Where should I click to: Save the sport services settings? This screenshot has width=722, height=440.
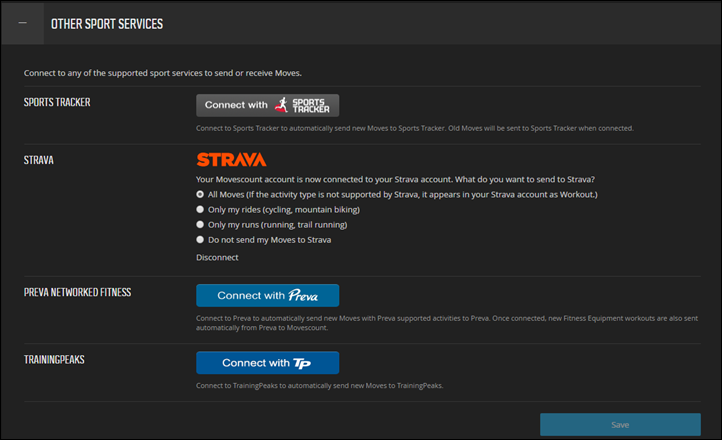click(620, 425)
